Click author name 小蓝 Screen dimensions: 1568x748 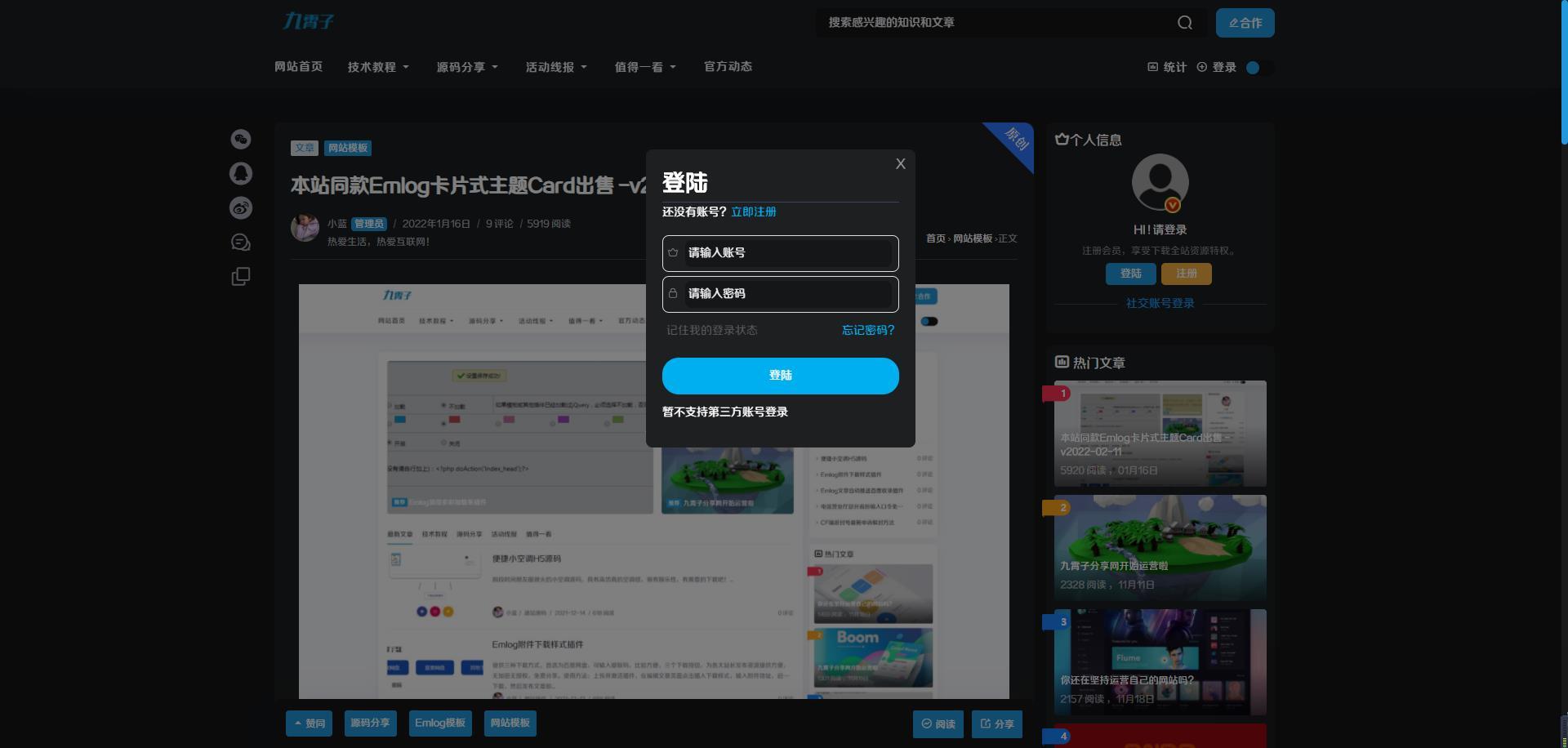point(337,224)
